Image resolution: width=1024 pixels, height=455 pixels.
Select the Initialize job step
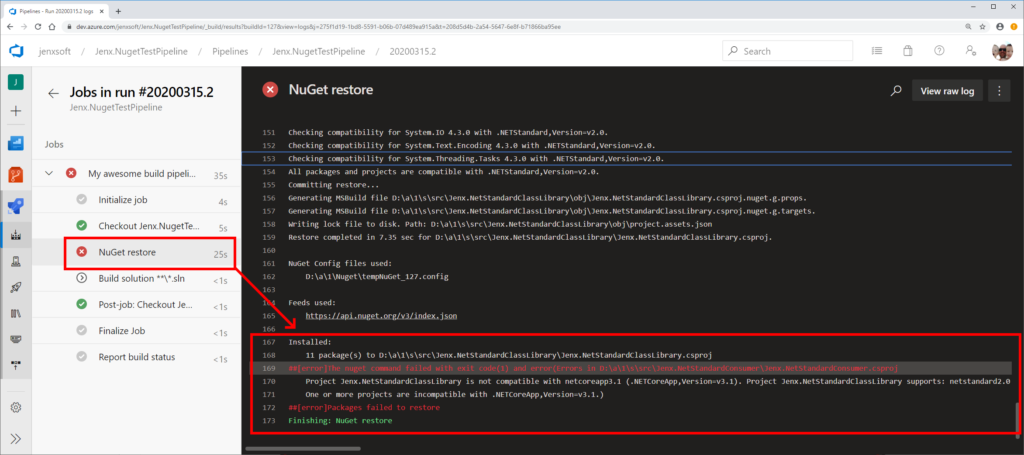(x=136, y=200)
